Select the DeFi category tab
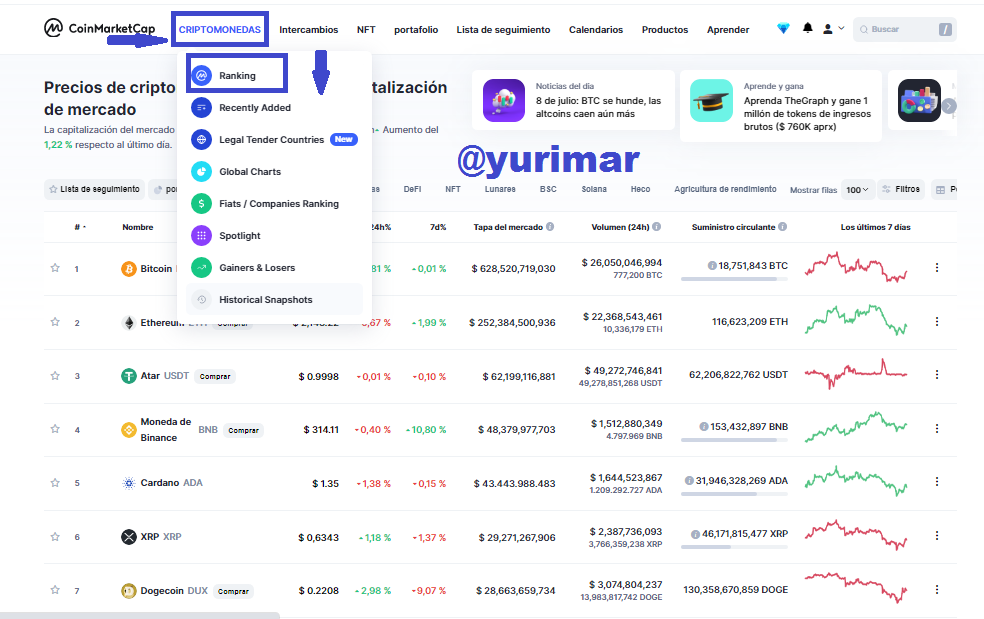984x619 pixels. coord(412,189)
